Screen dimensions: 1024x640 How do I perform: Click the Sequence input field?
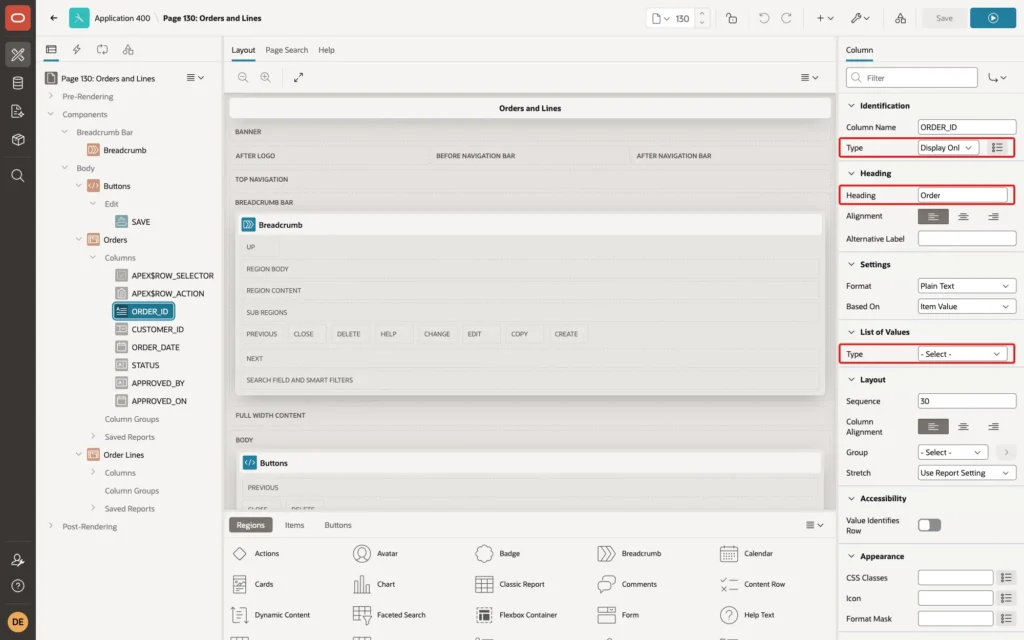coord(967,401)
